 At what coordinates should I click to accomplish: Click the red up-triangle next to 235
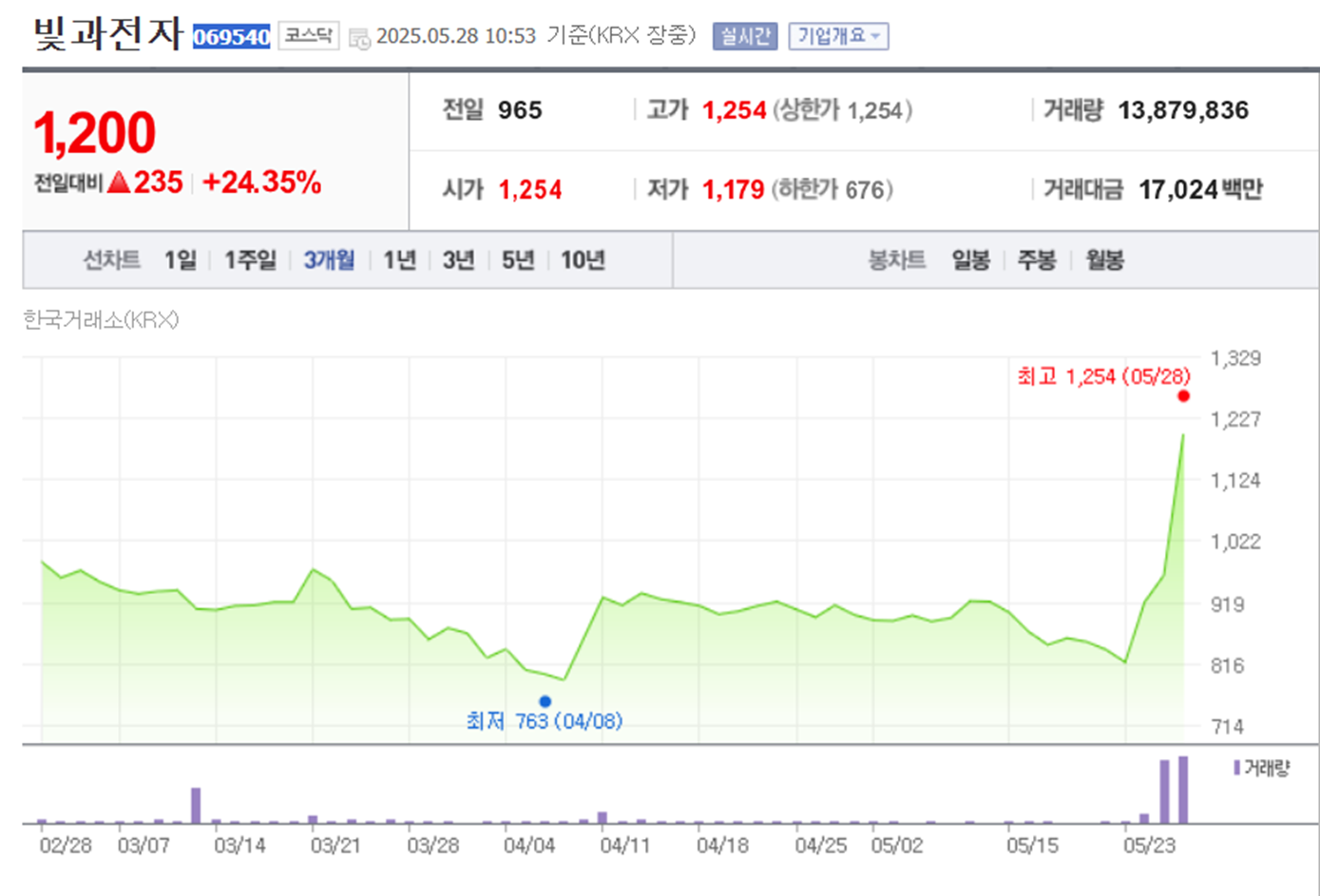119,181
